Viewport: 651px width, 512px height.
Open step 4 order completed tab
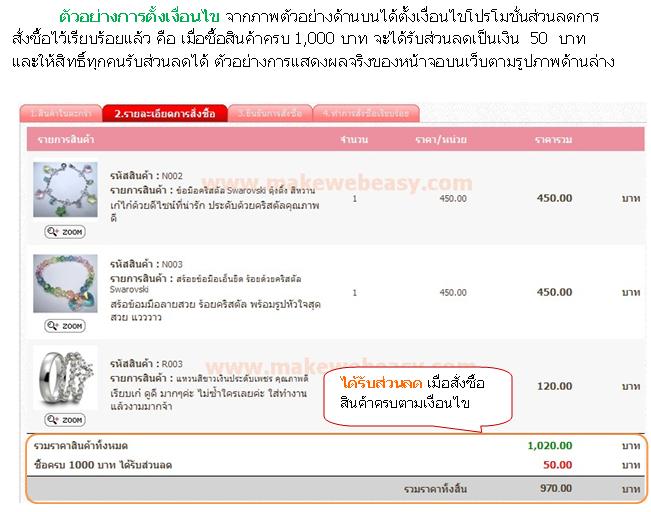(x=366, y=113)
